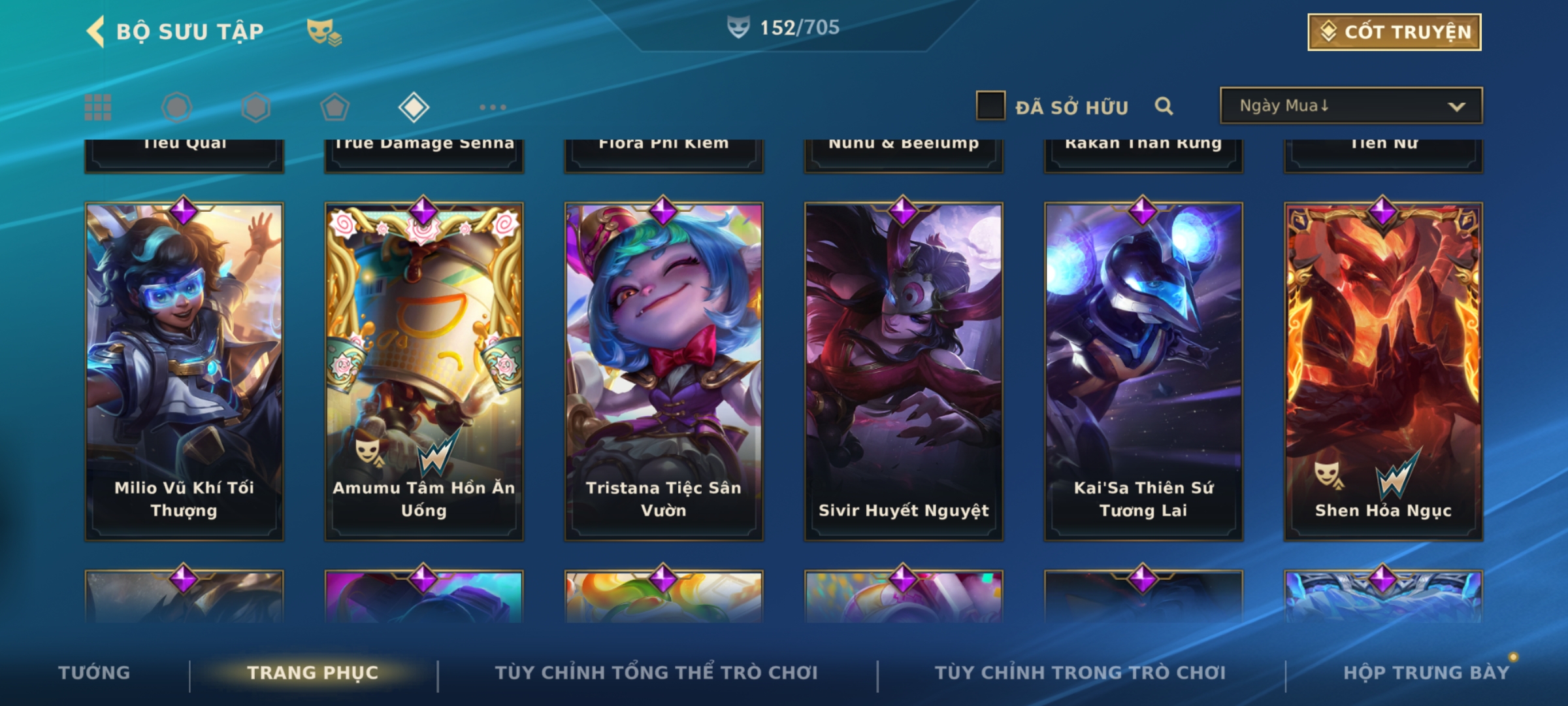Filter by the pentagon rarity icon

point(335,107)
